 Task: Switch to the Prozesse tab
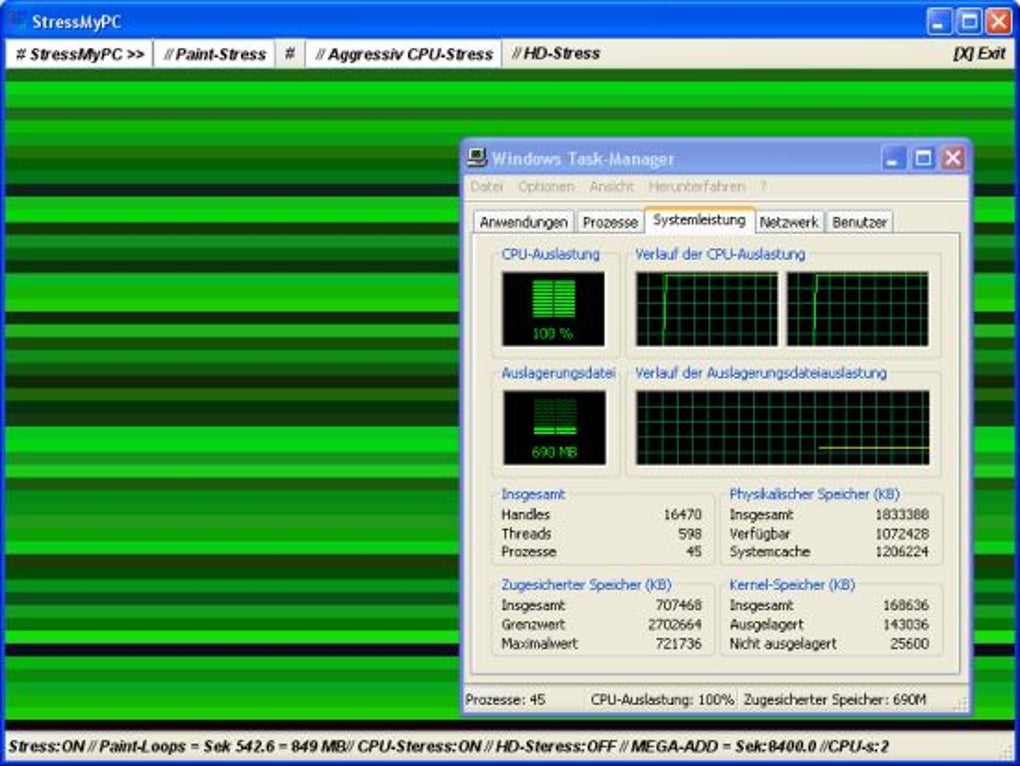(610, 222)
